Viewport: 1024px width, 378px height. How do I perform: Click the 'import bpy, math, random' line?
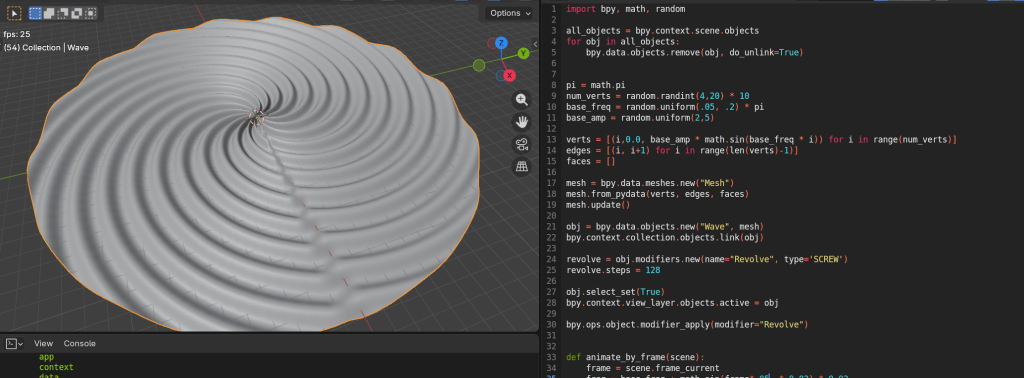(x=625, y=8)
